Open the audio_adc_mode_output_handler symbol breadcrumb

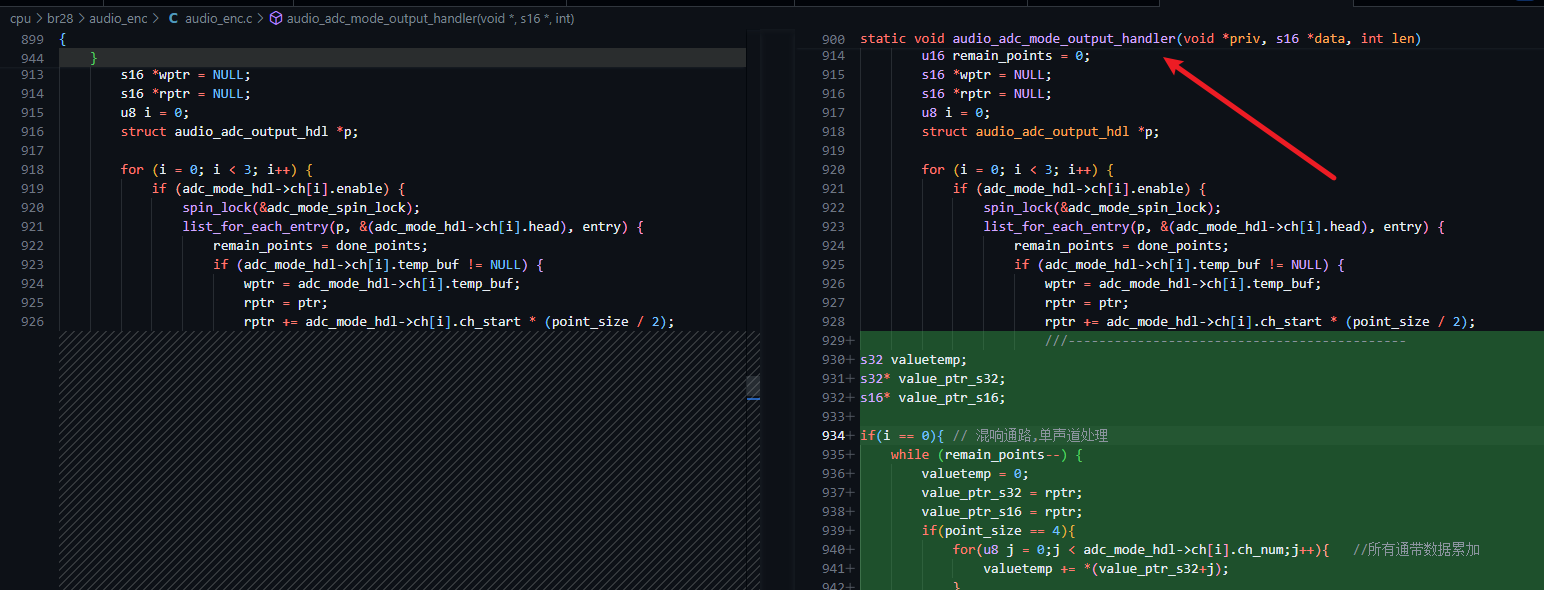point(430,19)
